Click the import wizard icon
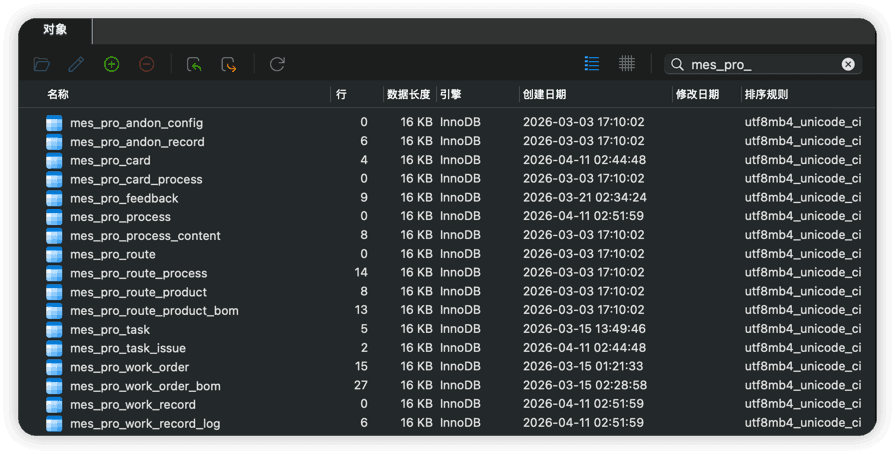Viewport: 895px width, 454px height. pos(194,64)
